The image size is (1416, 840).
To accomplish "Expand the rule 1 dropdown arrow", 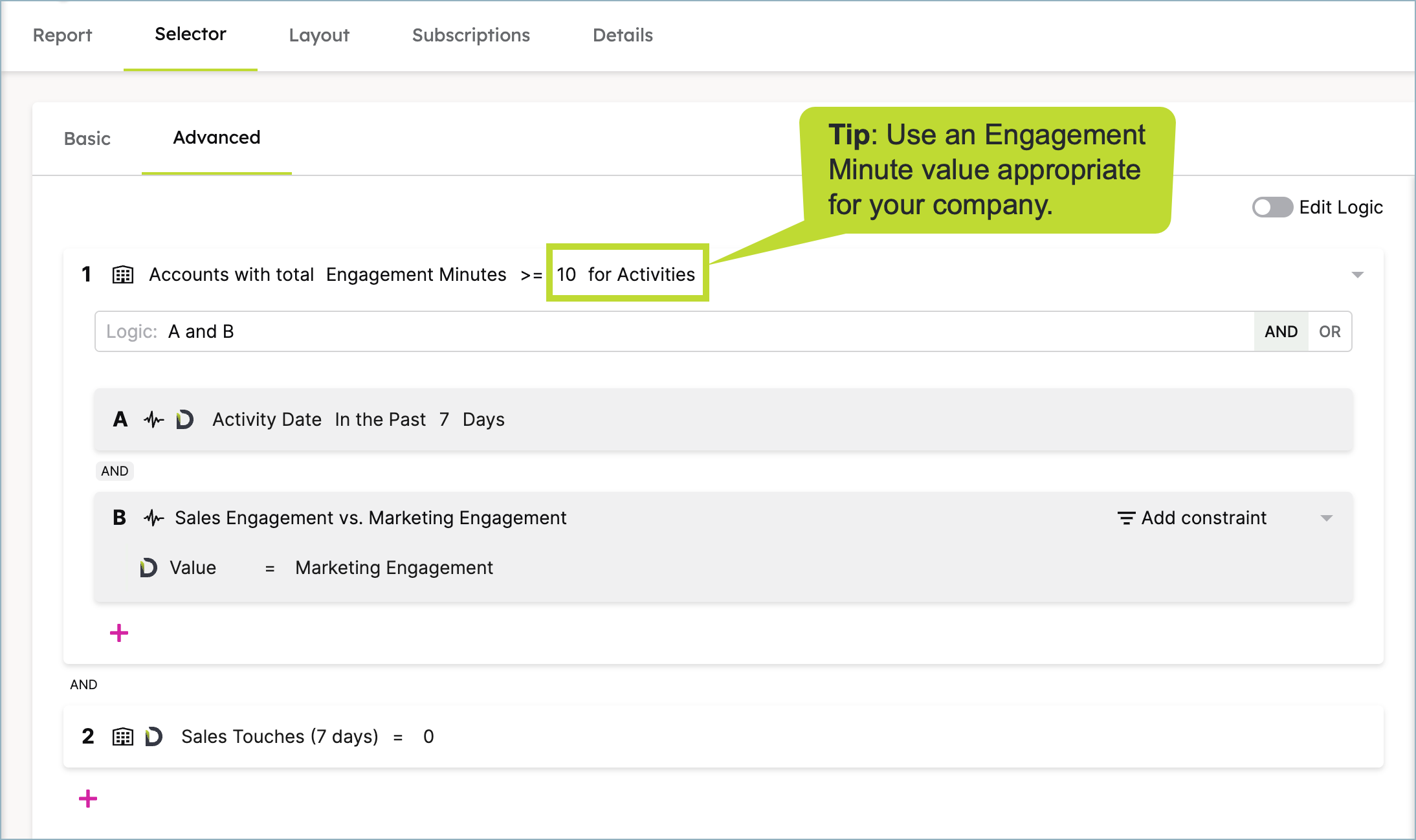I will click(1358, 275).
